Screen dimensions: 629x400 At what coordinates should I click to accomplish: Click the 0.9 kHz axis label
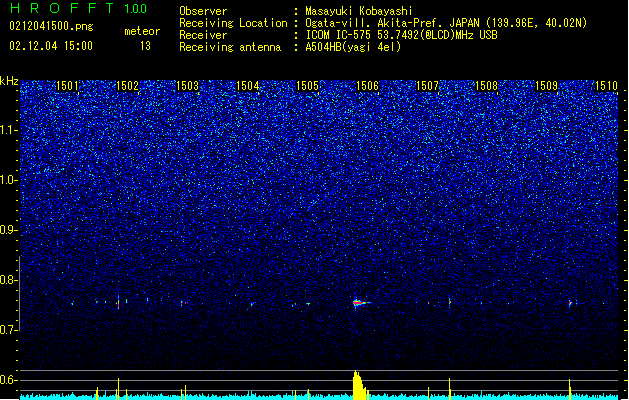point(9,230)
